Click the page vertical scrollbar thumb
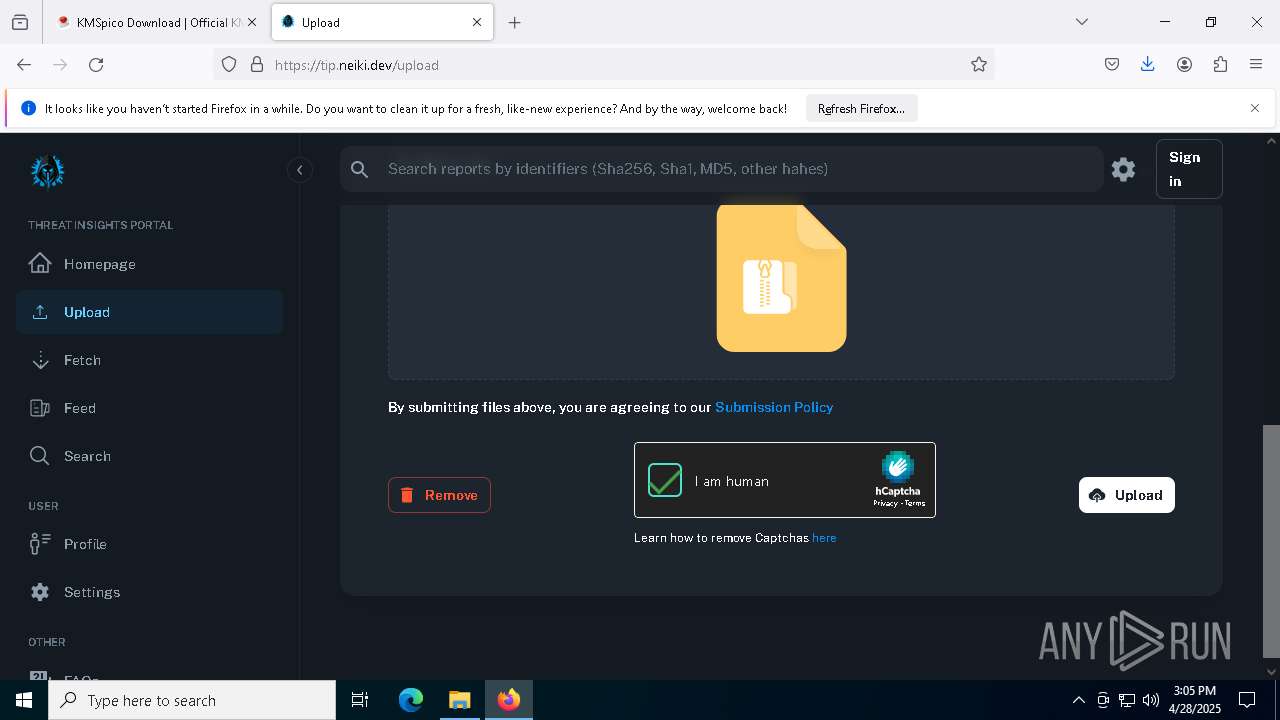Image resolution: width=1280 pixels, height=720 pixels. [1271, 541]
